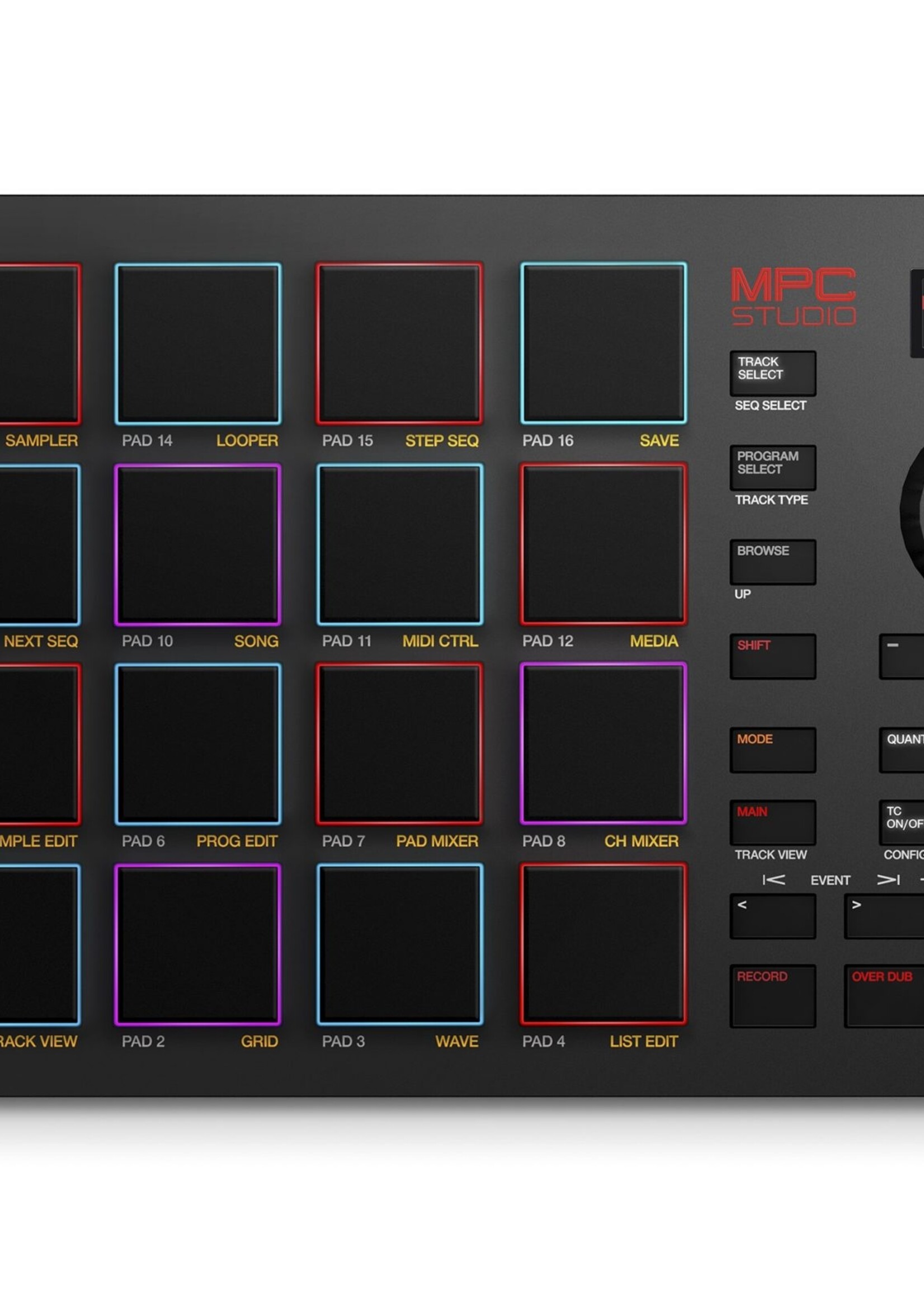Click the MPC STUDIO logo
Image resolution: width=924 pixels, height=1294 pixels.
[794, 297]
